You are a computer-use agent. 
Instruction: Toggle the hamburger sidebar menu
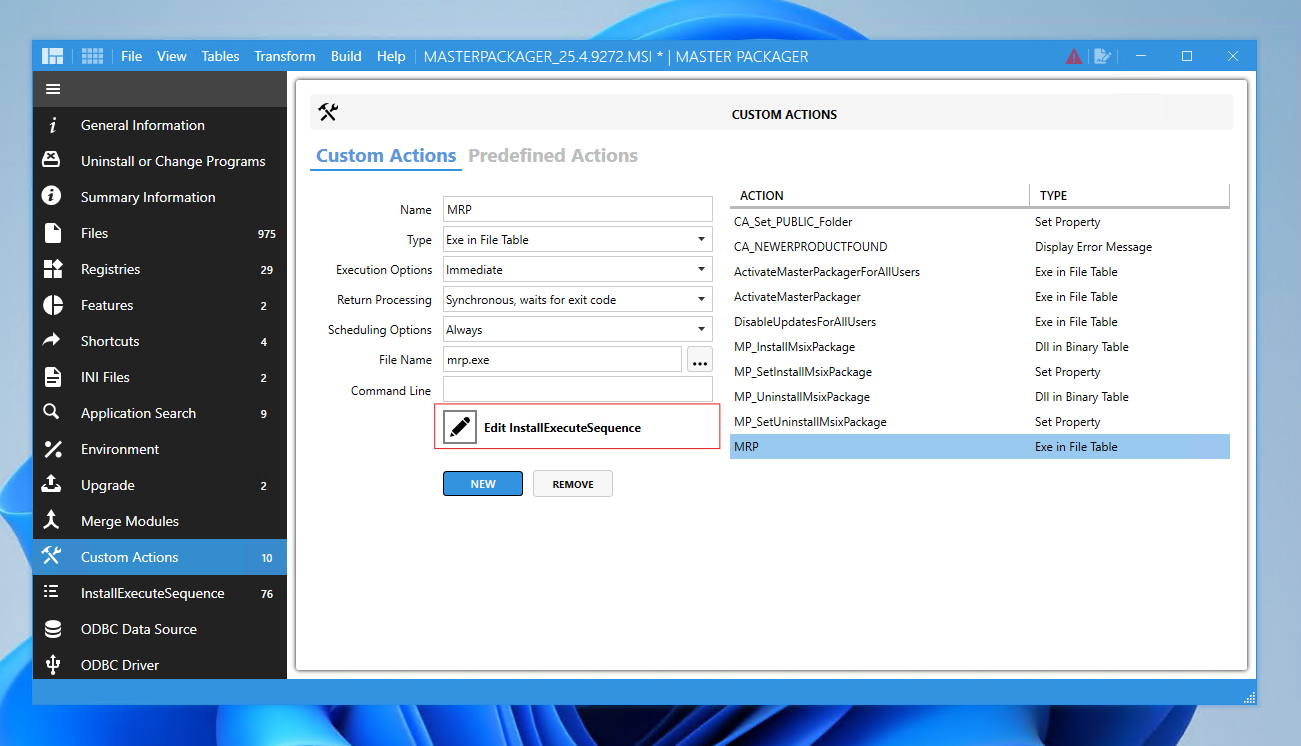(x=53, y=89)
